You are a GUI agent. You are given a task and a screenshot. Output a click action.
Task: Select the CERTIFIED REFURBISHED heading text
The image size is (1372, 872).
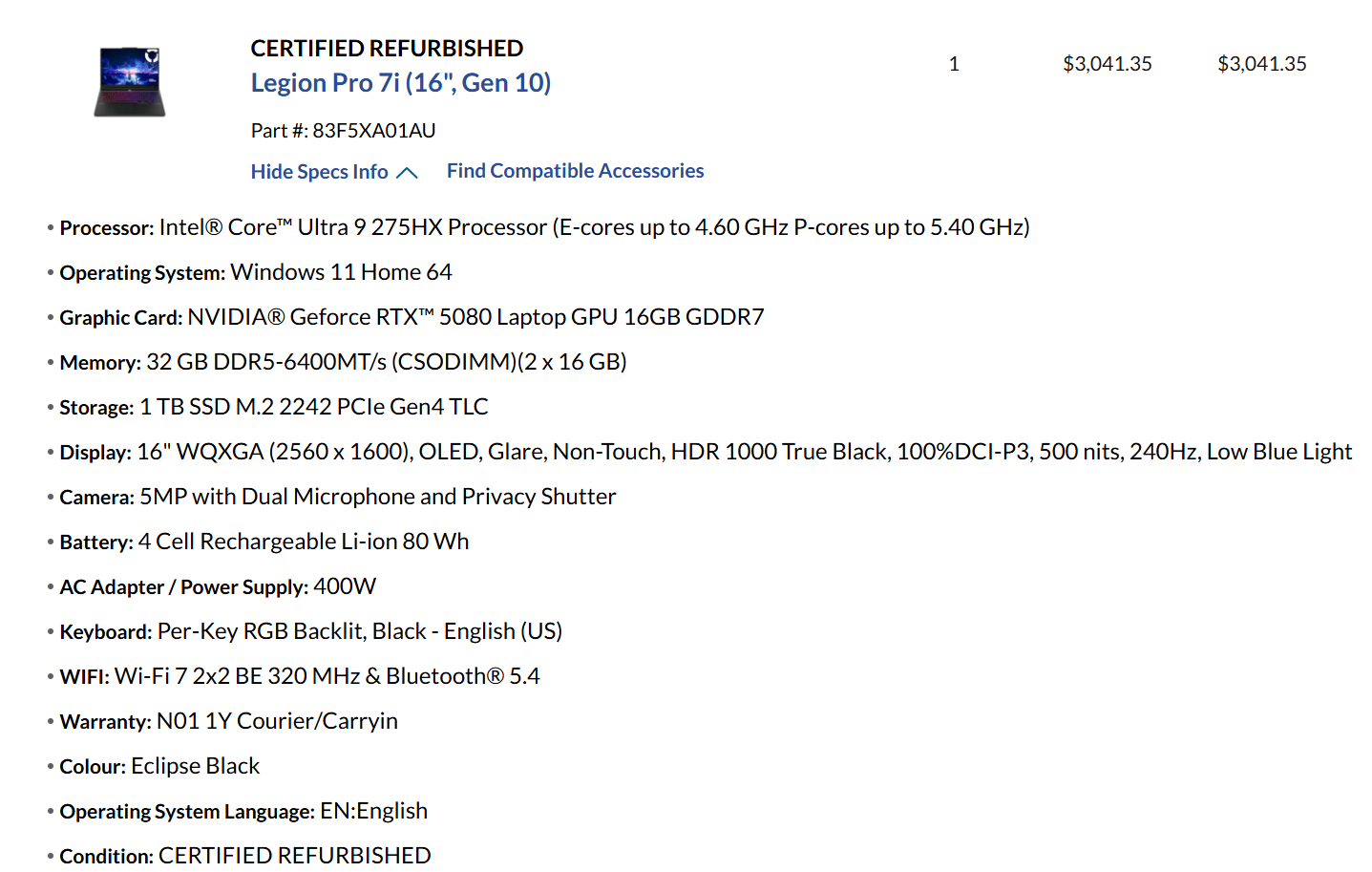coord(387,48)
